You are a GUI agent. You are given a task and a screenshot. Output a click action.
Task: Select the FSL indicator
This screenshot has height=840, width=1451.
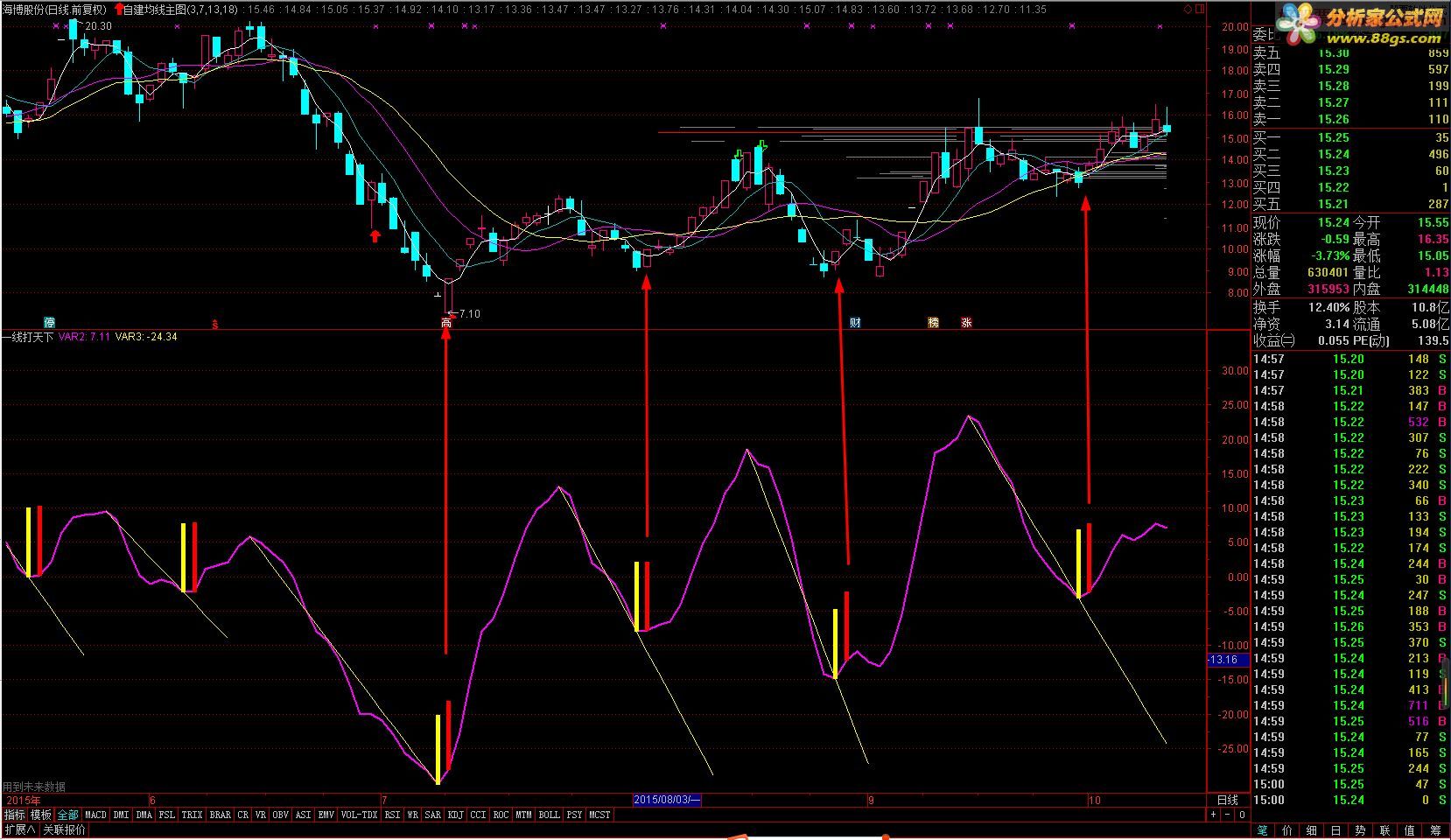(x=167, y=815)
